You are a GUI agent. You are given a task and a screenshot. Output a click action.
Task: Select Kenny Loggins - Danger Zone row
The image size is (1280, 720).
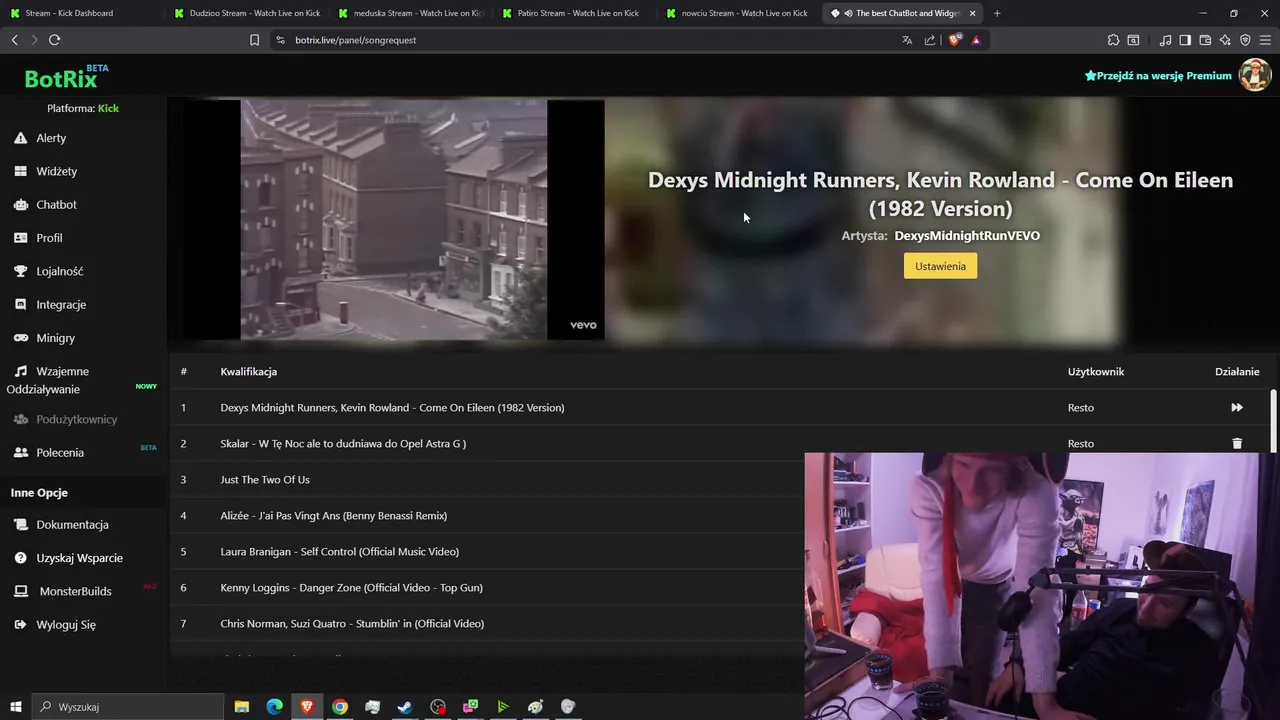point(486,587)
